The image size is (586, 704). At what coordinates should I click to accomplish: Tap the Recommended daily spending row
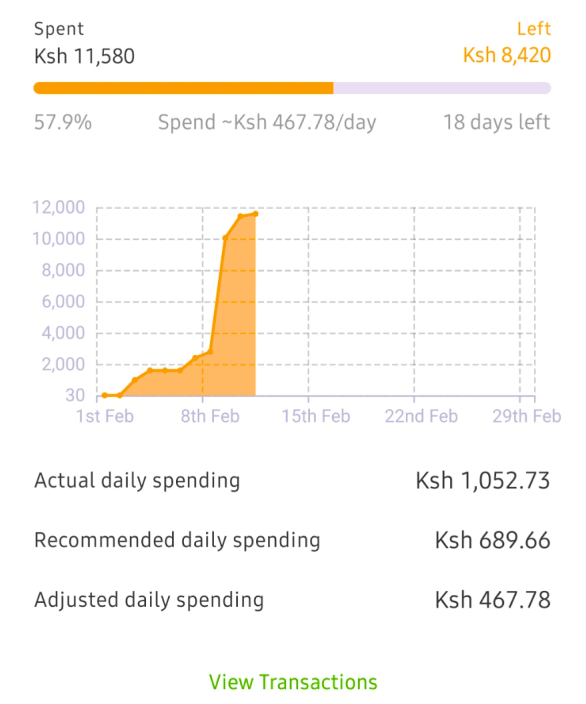click(x=292, y=540)
